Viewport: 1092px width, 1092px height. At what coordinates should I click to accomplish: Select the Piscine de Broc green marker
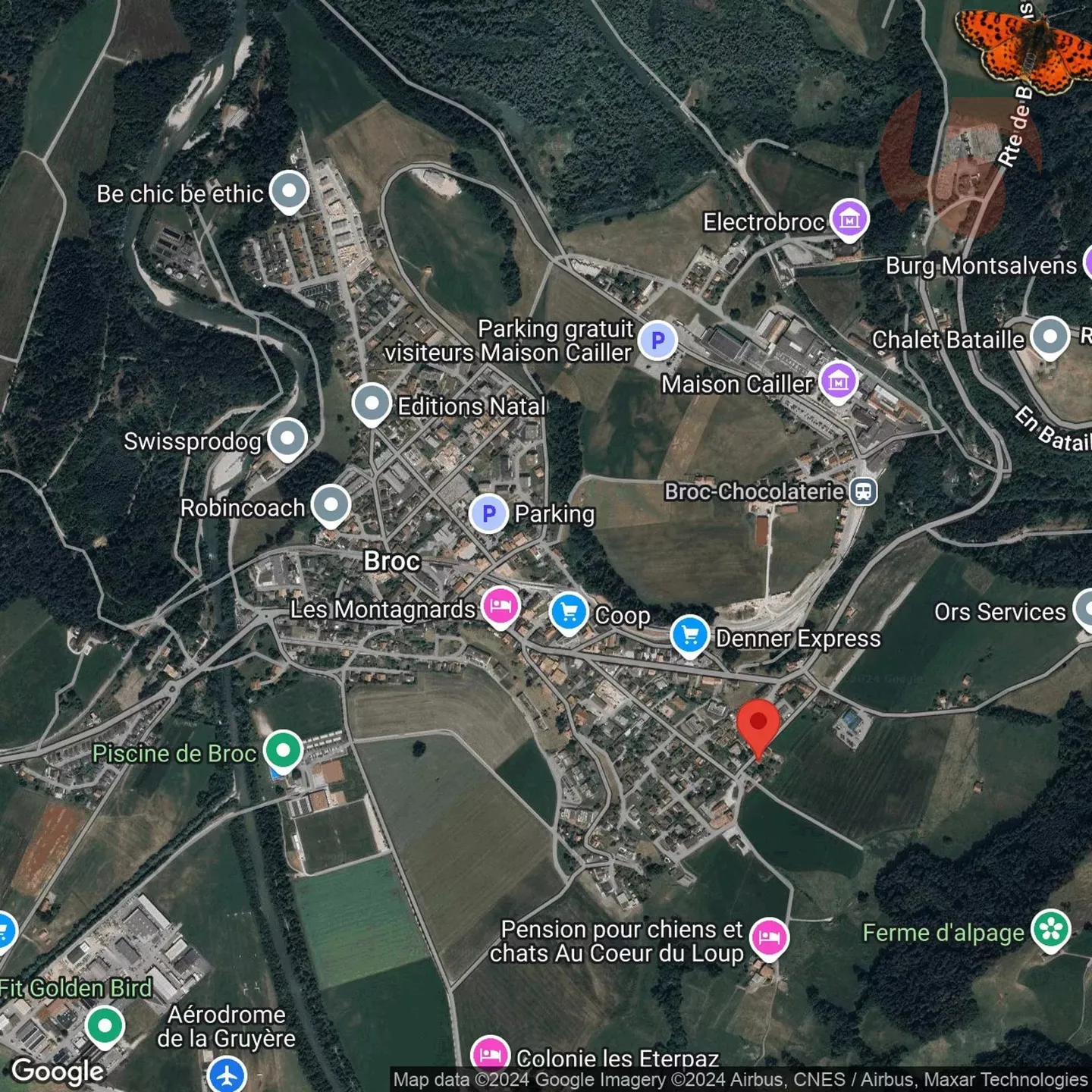283,751
